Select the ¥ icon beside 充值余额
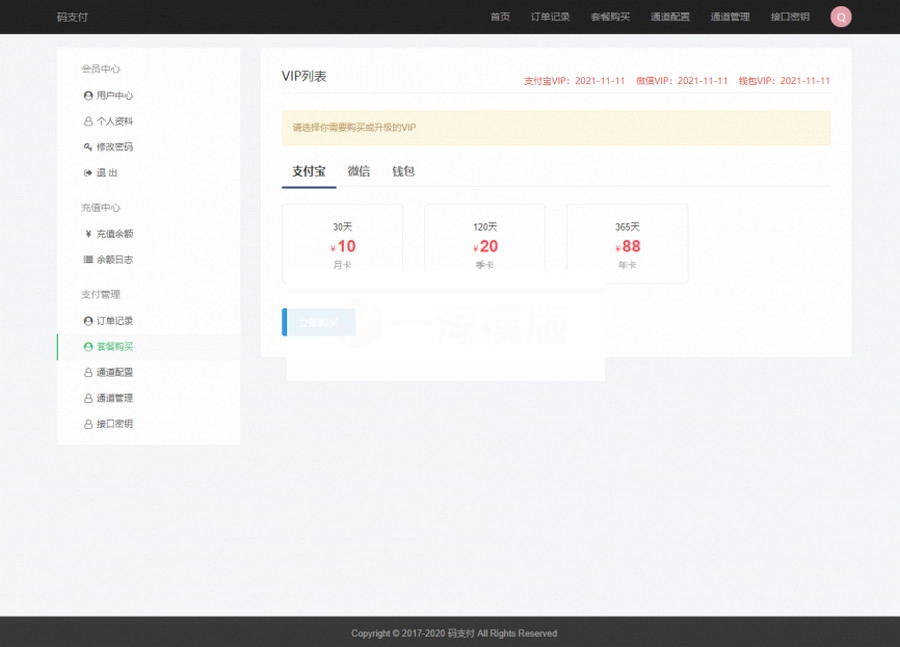 [x=88, y=233]
